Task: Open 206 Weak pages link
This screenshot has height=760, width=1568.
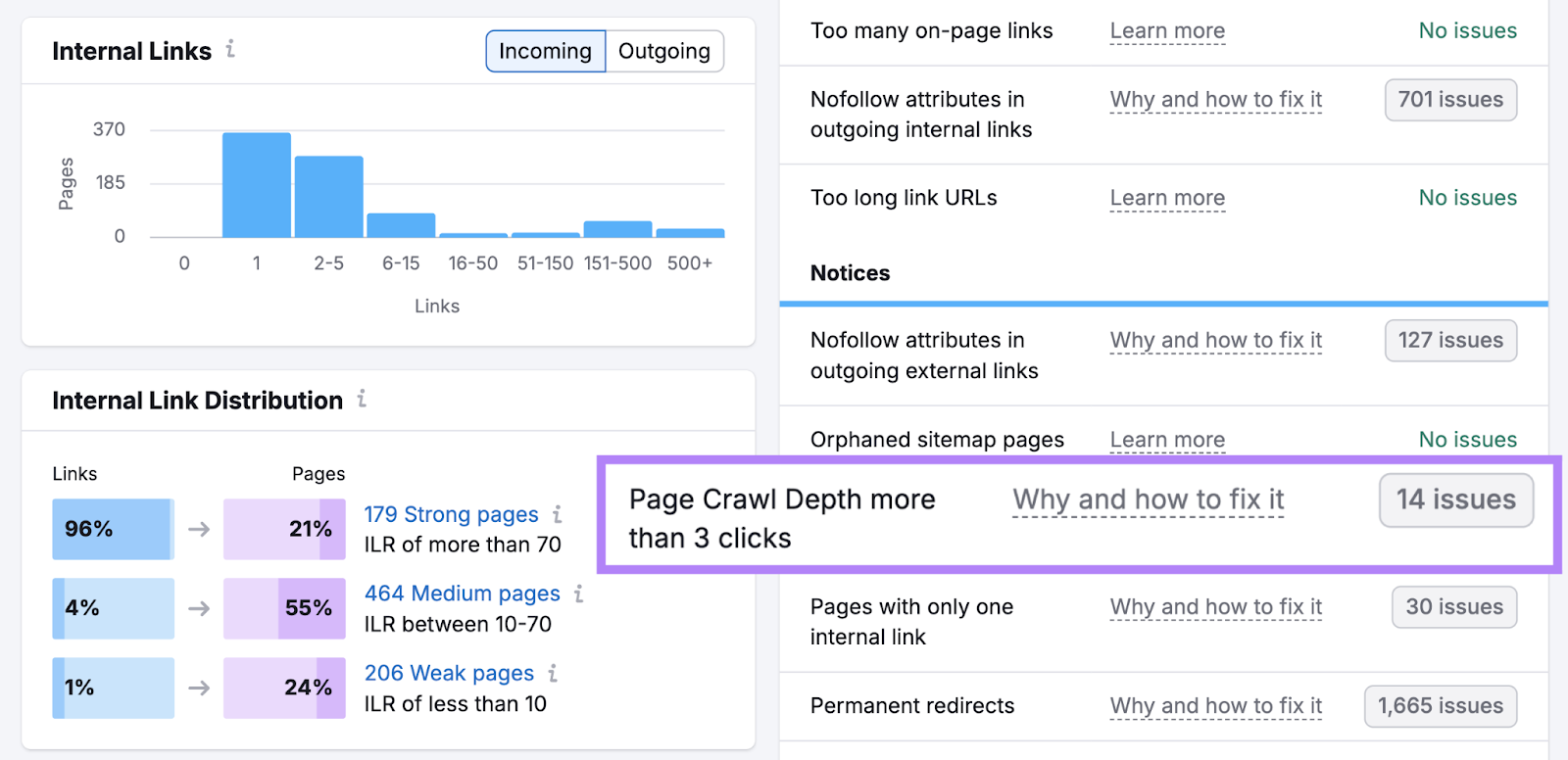Action: click(x=449, y=673)
